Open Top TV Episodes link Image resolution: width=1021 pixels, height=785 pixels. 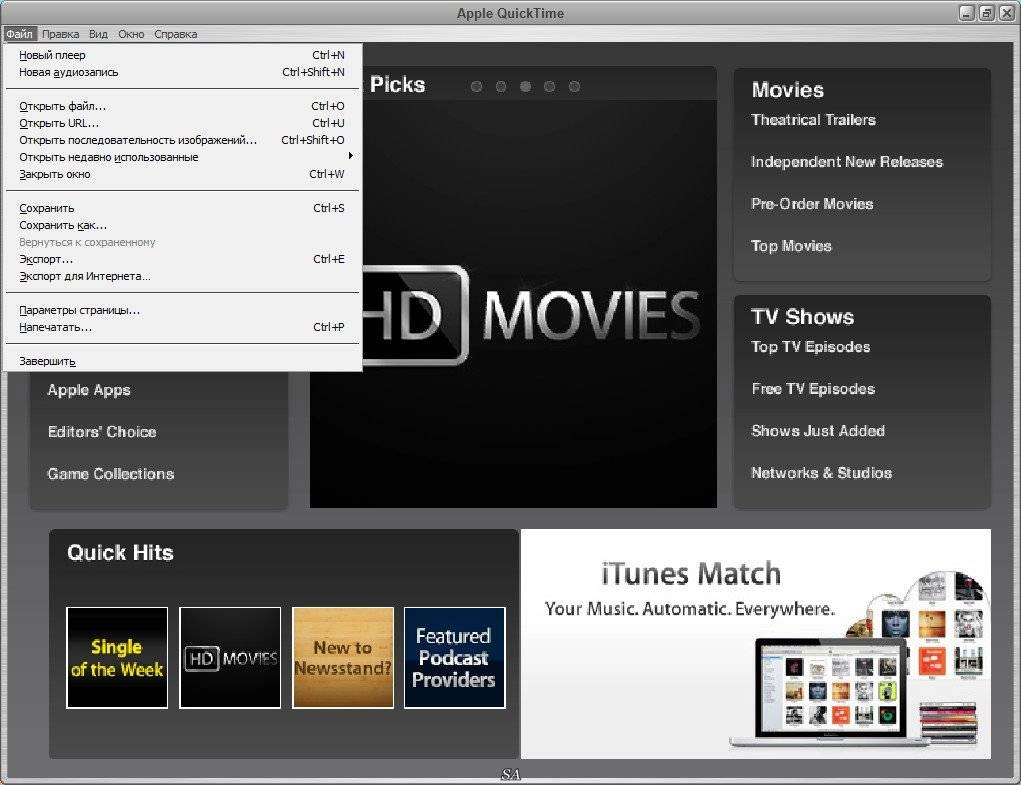[x=811, y=347]
